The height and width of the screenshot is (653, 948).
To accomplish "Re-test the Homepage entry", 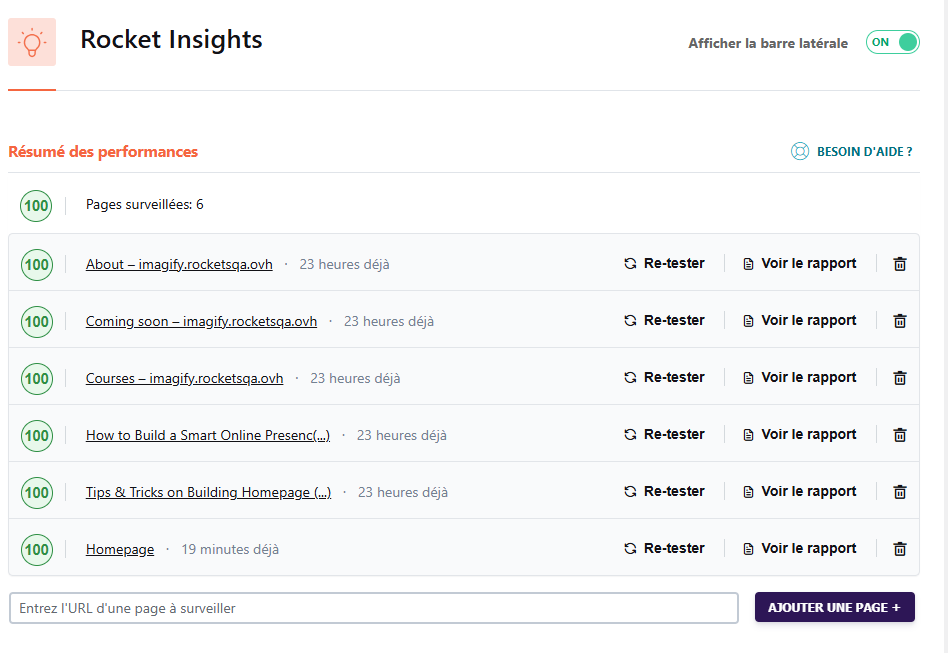I will coord(664,549).
